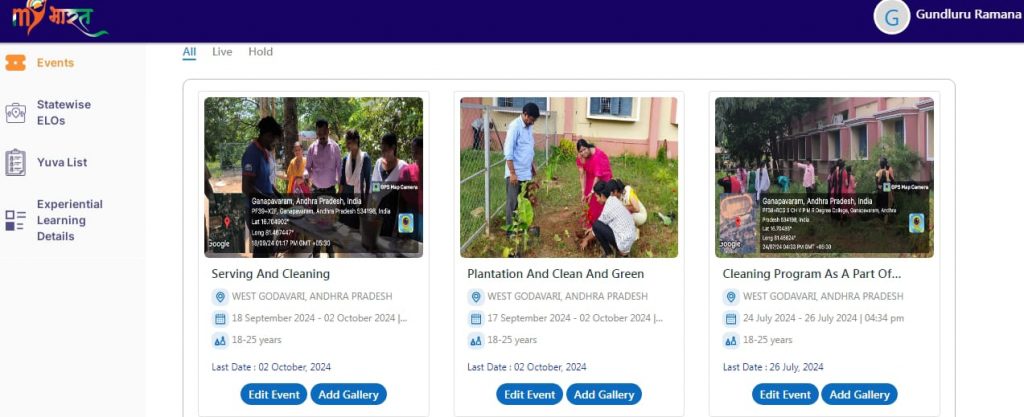This screenshot has height=417, width=1024.
Task: Switch to the Live tab
Action: pos(222,52)
